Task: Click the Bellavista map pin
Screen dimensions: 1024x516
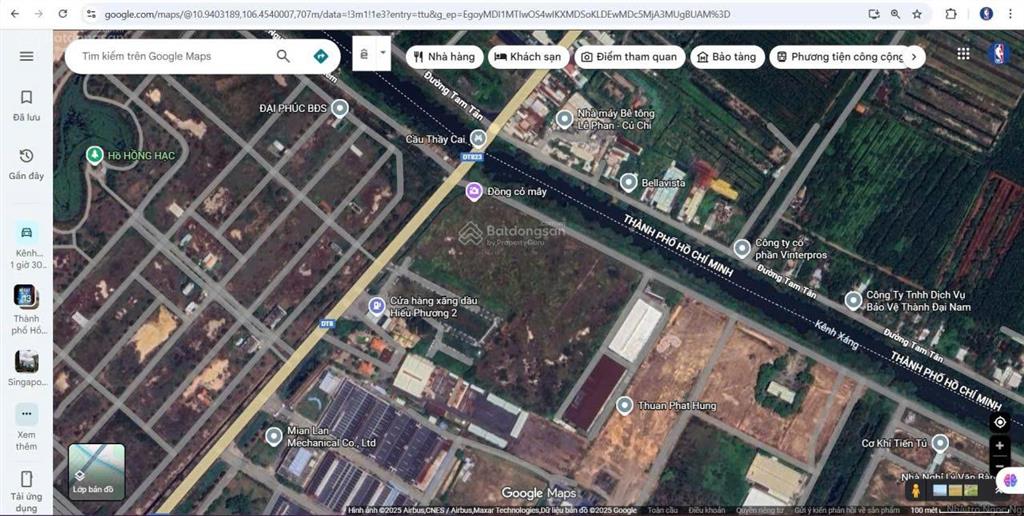Action: coord(628,182)
